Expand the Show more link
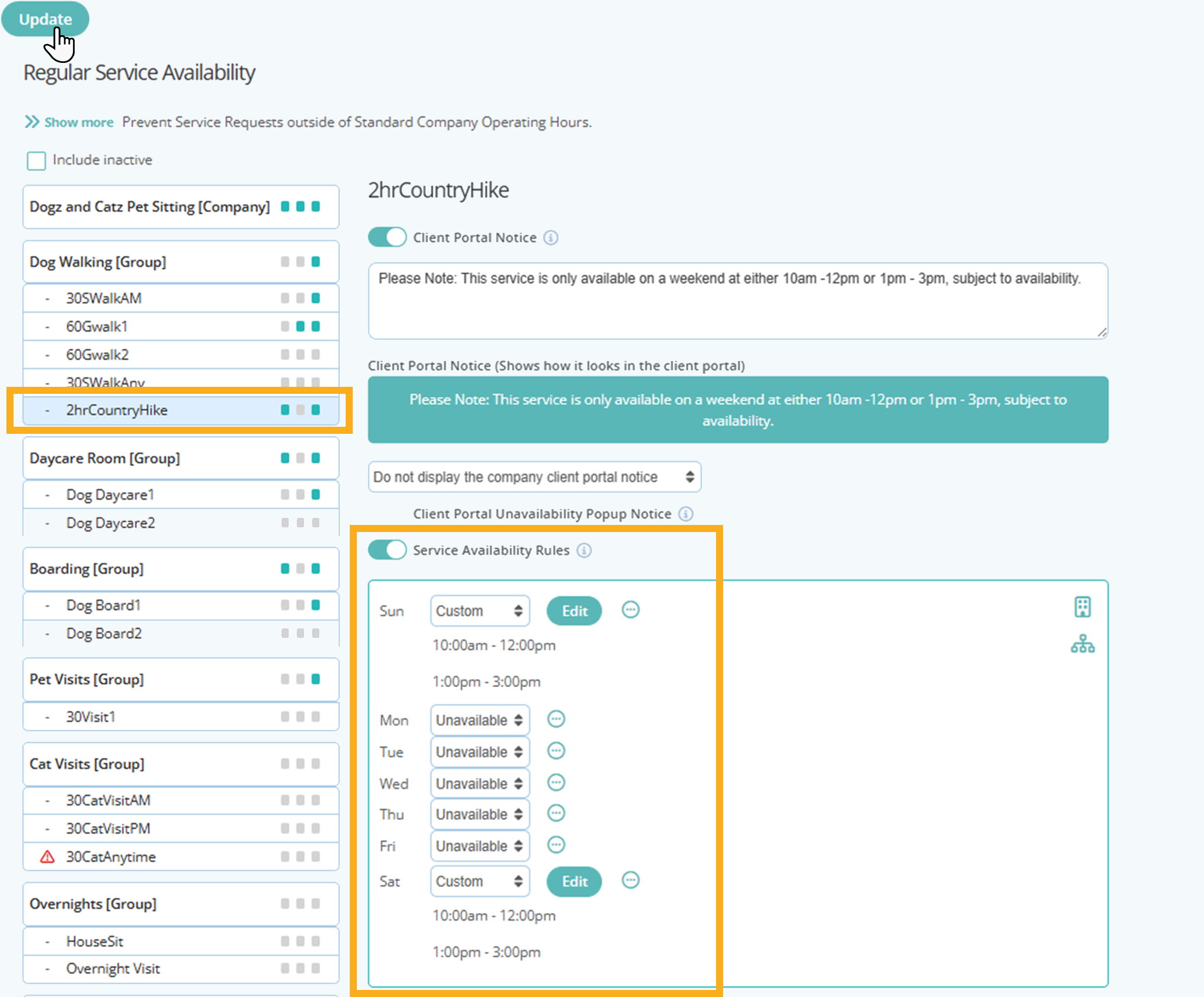1204x997 pixels. pyautogui.click(x=78, y=122)
